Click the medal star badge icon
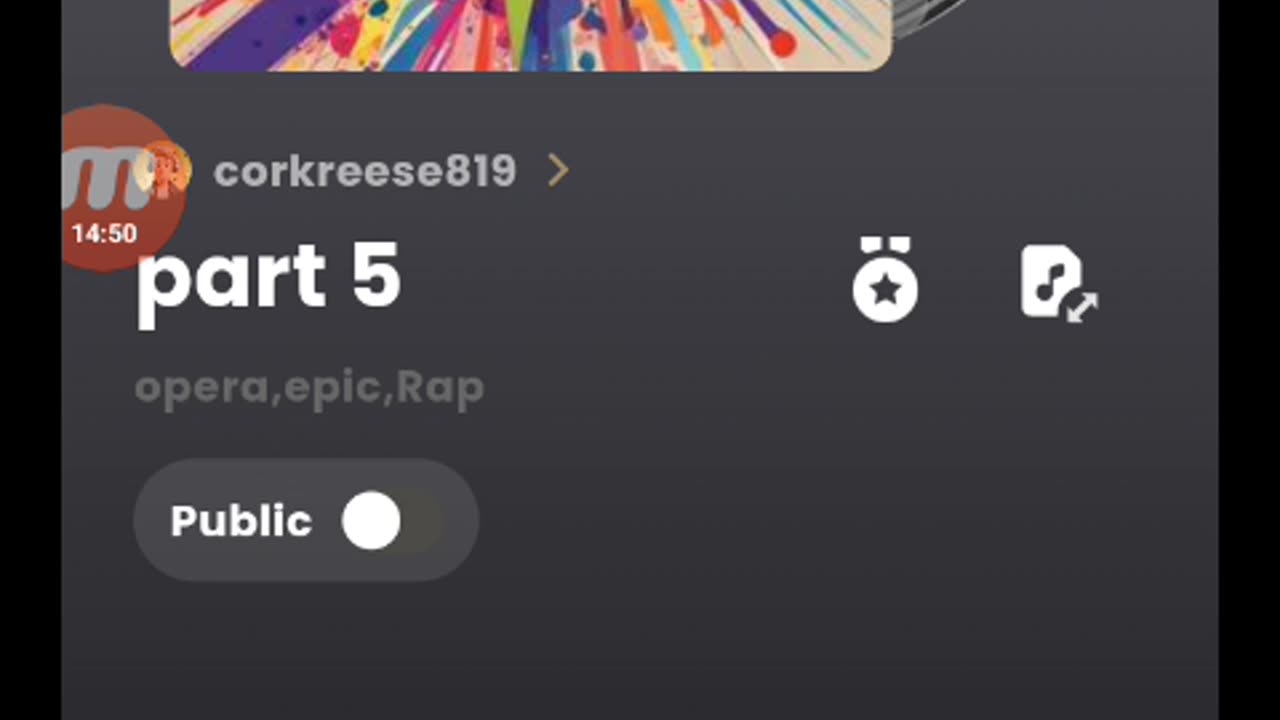 click(x=885, y=283)
